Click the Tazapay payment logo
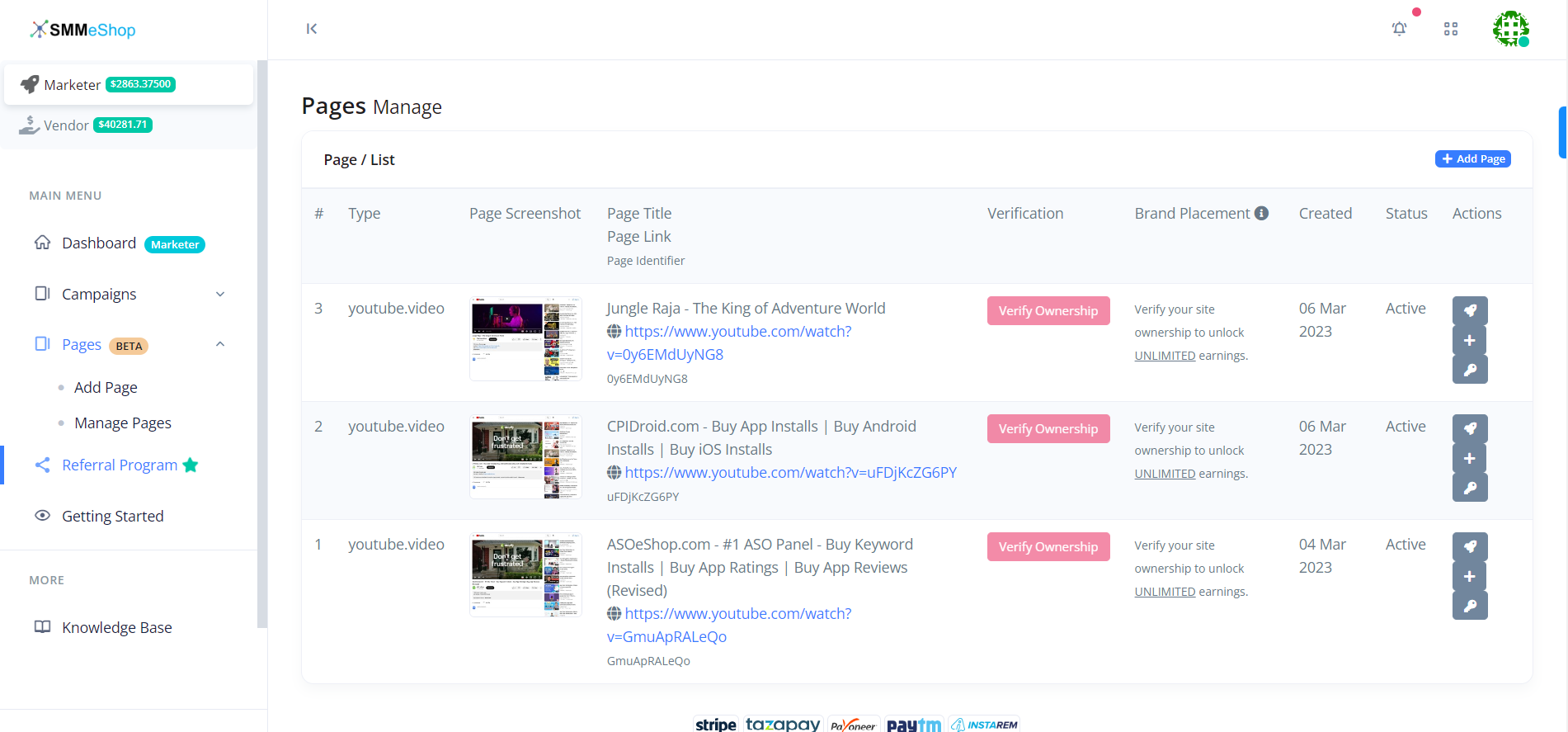This screenshot has width=1568, height=732. (783, 724)
